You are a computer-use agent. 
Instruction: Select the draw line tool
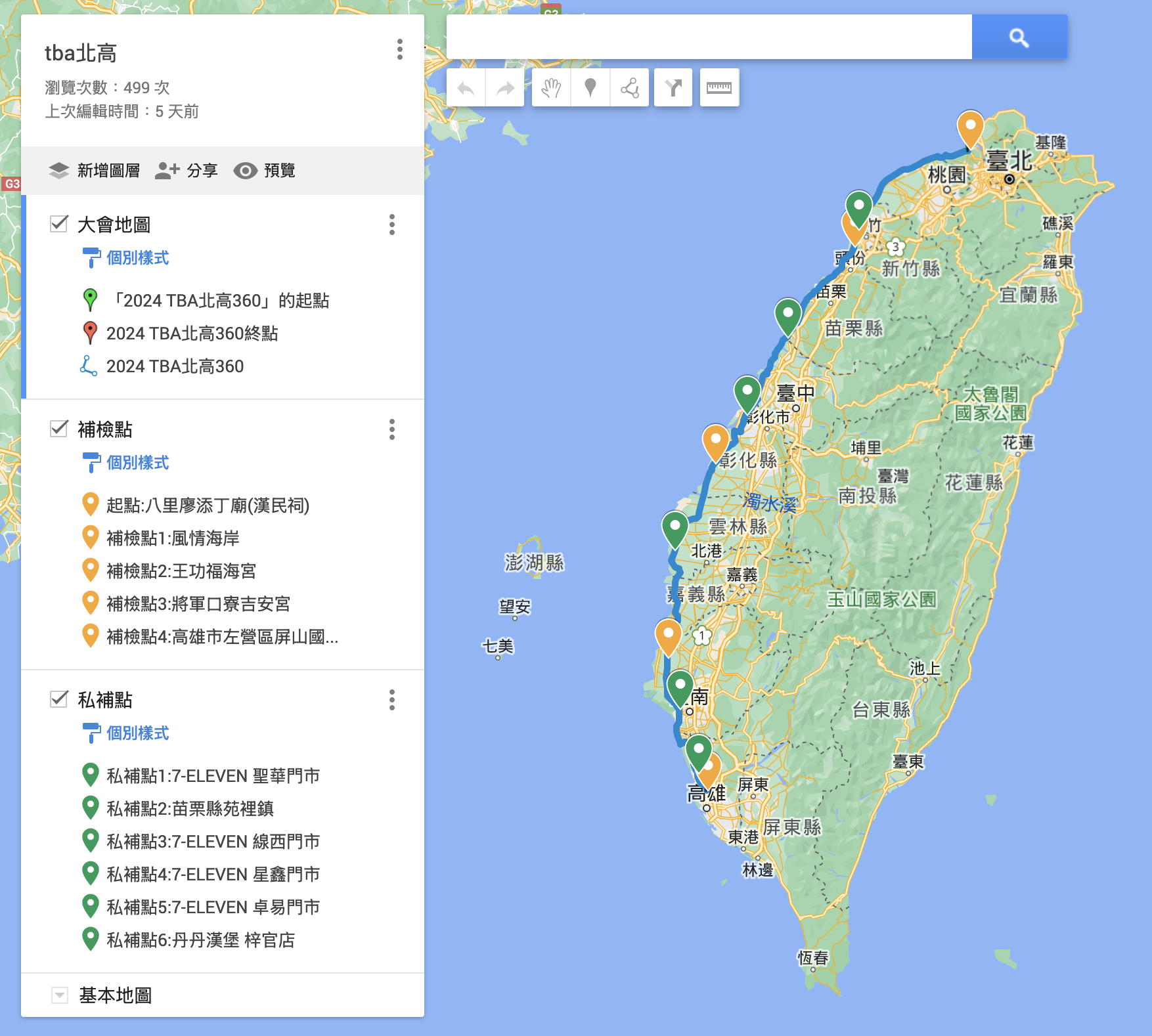630,88
